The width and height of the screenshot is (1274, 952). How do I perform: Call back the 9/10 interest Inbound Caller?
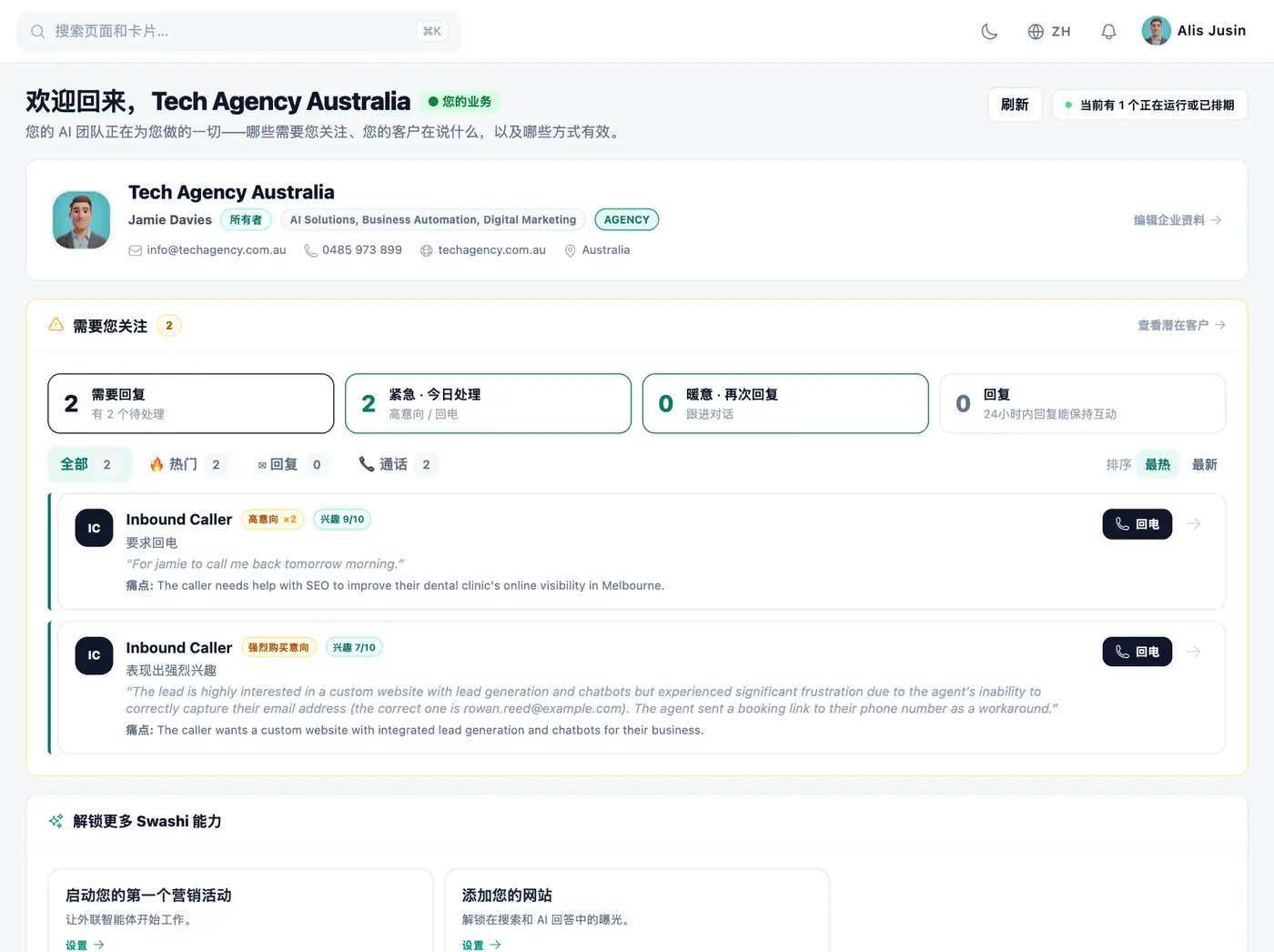[x=1137, y=524]
